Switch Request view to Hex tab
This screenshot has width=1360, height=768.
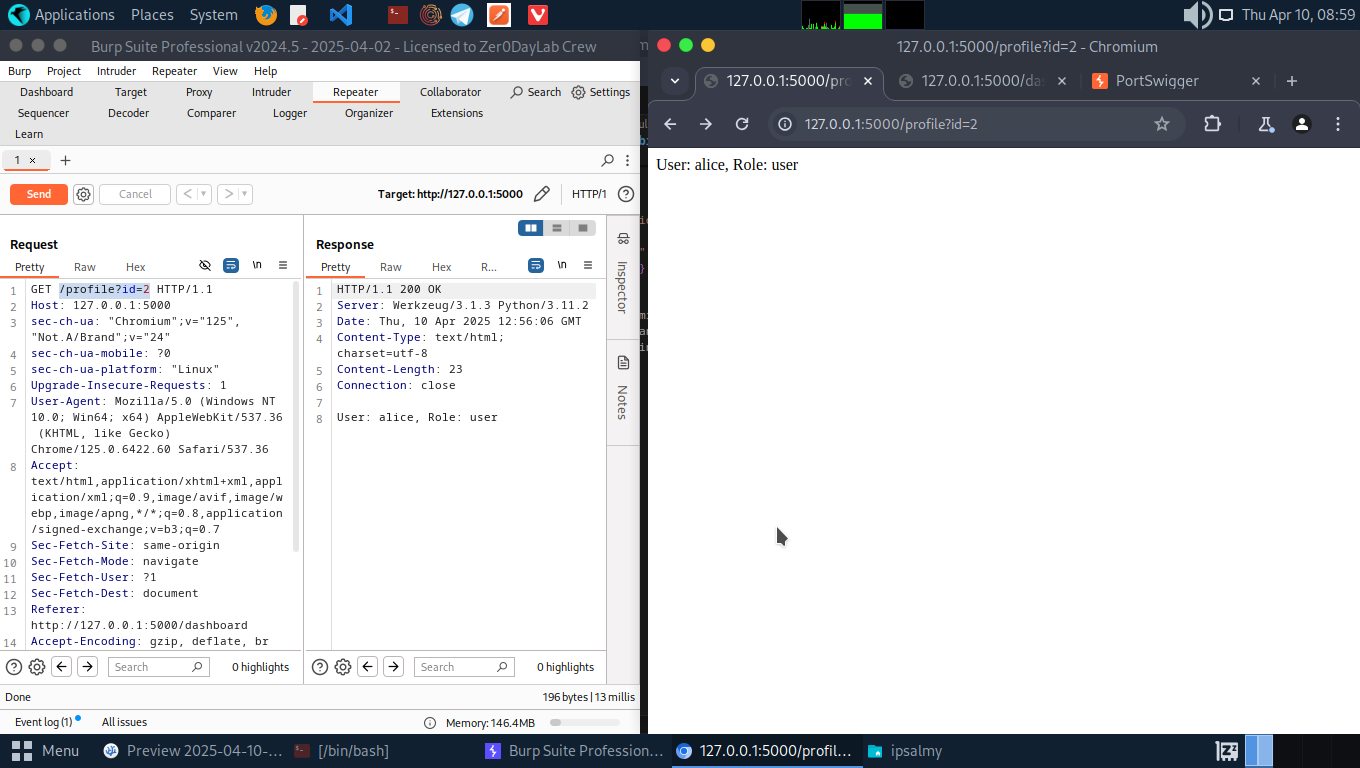tap(136, 267)
